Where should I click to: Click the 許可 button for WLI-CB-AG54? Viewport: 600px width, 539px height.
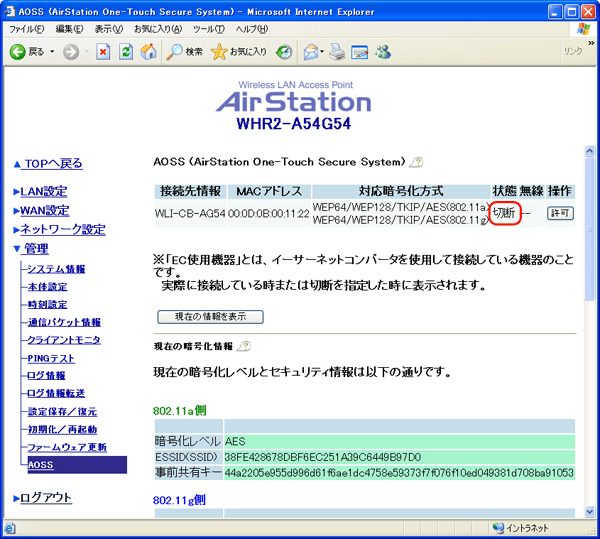tap(560, 213)
